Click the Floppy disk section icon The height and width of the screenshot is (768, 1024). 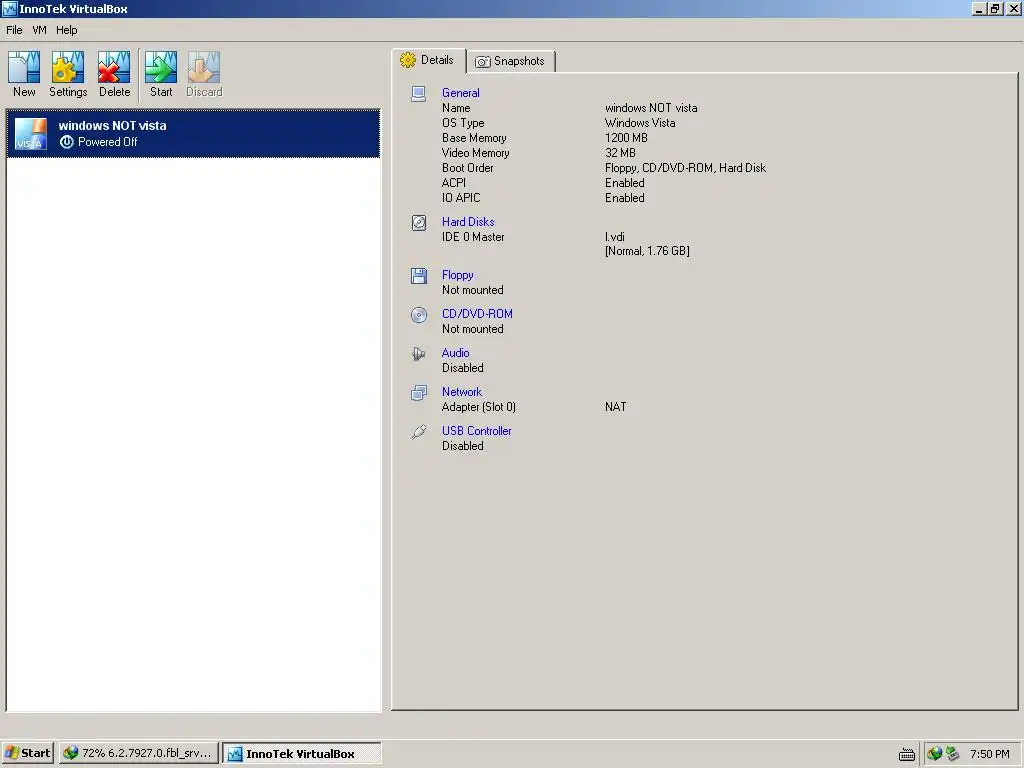(x=419, y=276)
